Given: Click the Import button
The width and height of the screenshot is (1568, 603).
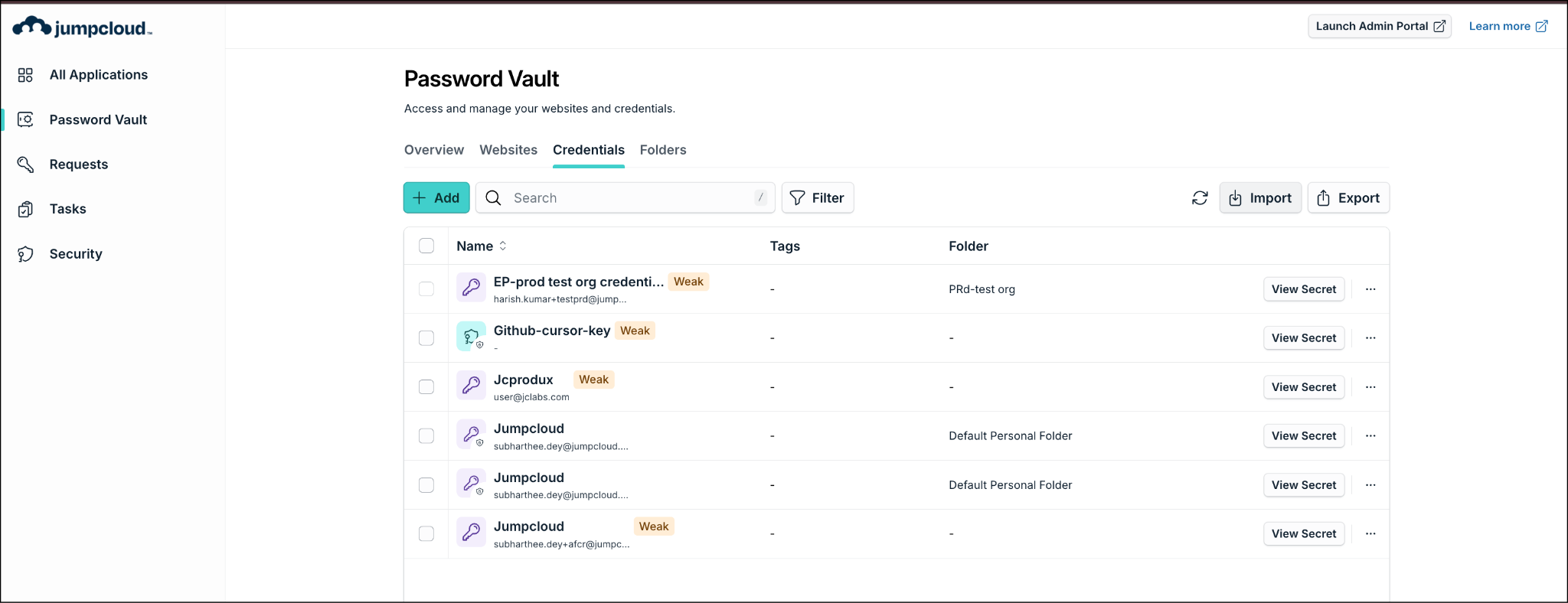Looking at the screenshot, I should point(1260,198).
